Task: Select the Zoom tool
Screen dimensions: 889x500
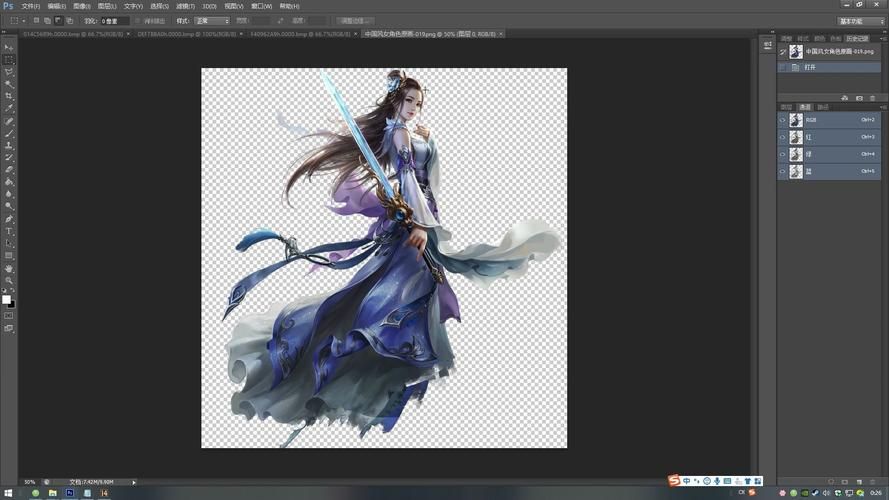Action: pyautogui.click(x=9, y=281)
